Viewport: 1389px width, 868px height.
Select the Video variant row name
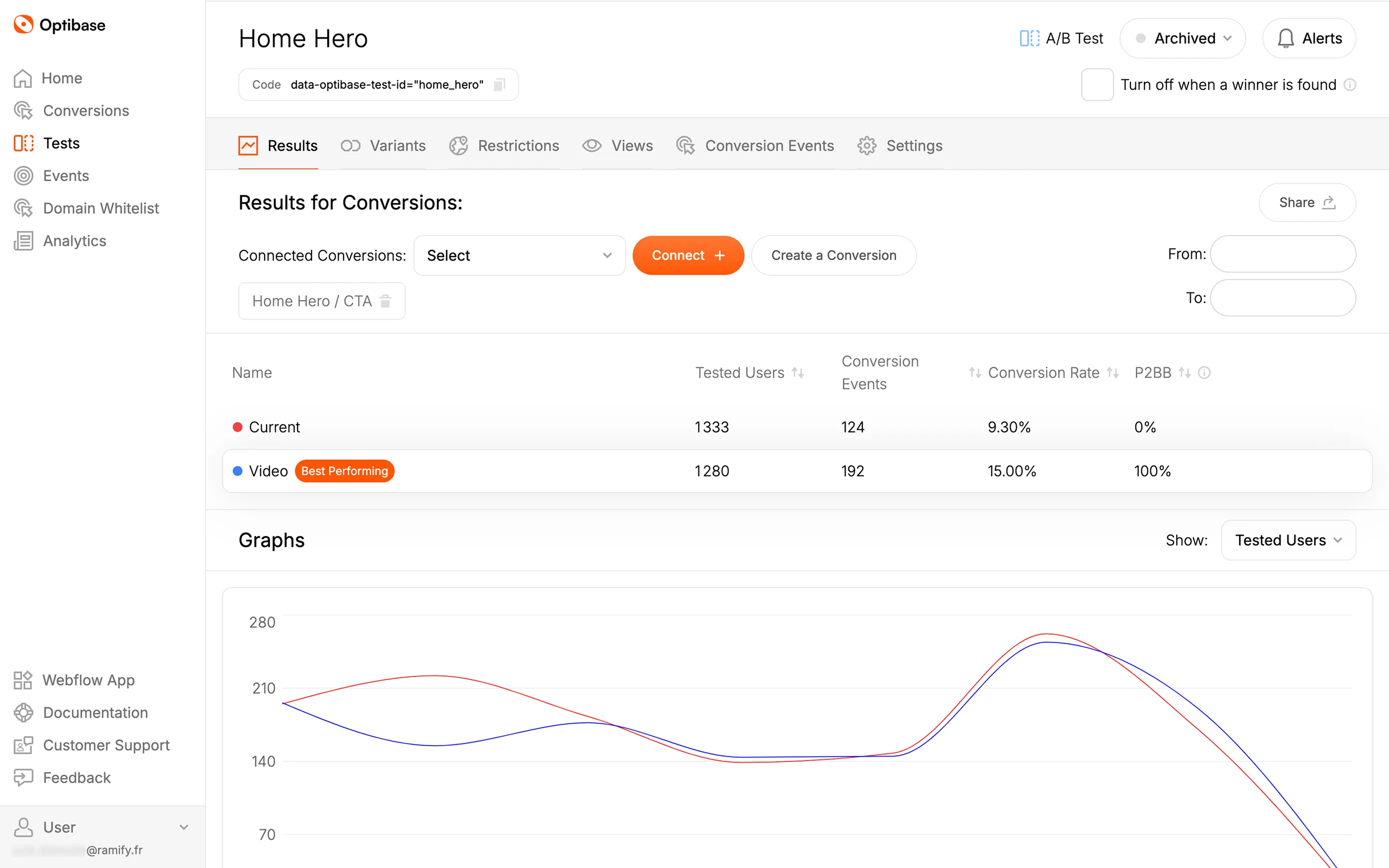(268, 471)
